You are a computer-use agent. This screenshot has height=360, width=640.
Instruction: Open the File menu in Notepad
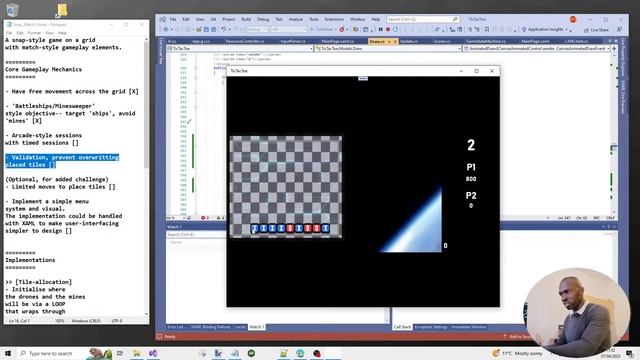pos(9,33)
